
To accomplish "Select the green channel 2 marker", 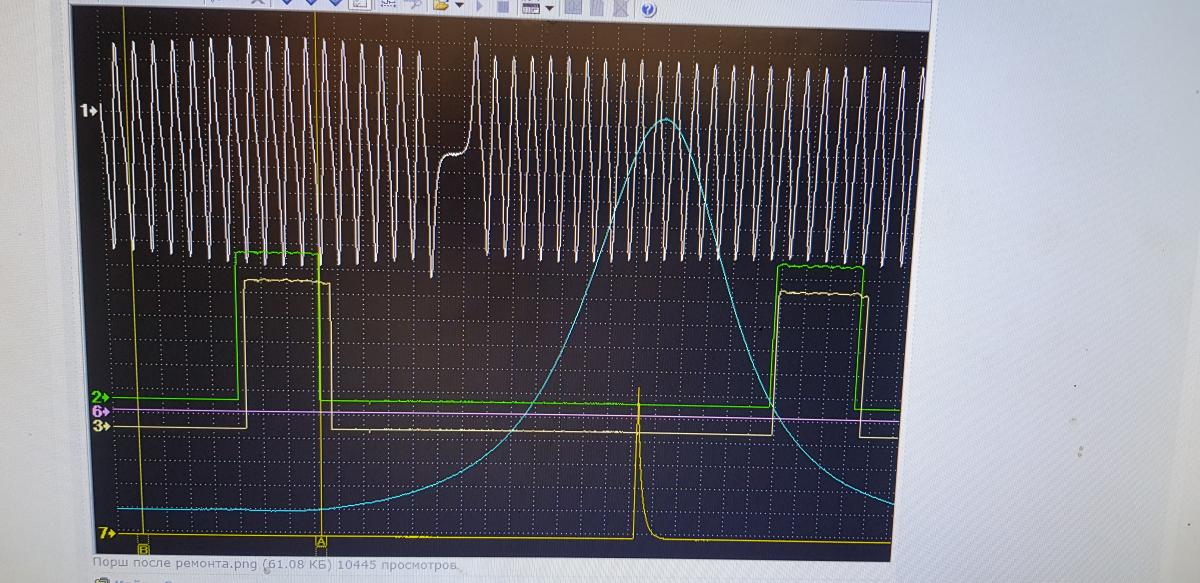I will point(100,397).
